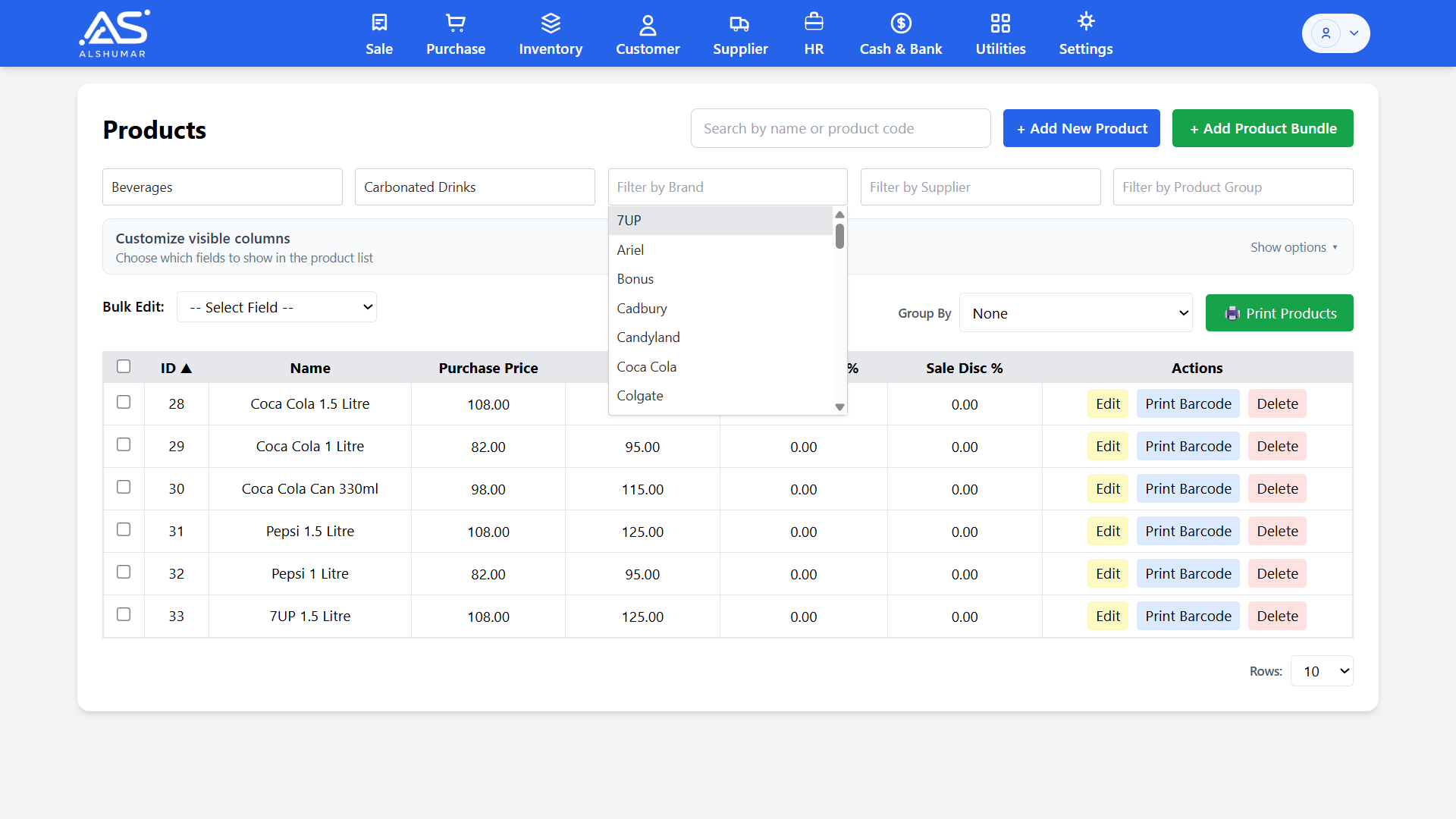The width and height of the screenshot is (1456, 819).
Task: Choose Candyland from the brand list
Action: (x=648, y=337)
